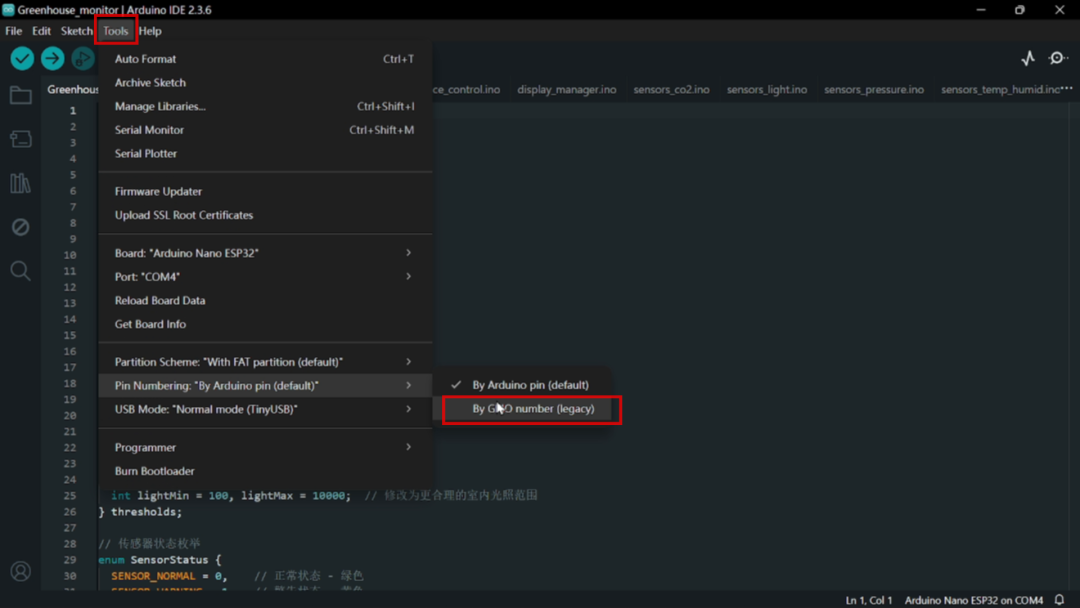Choose Reload Board Data
The width and height of the screenshot is (1080, 608).
[264, 300]
